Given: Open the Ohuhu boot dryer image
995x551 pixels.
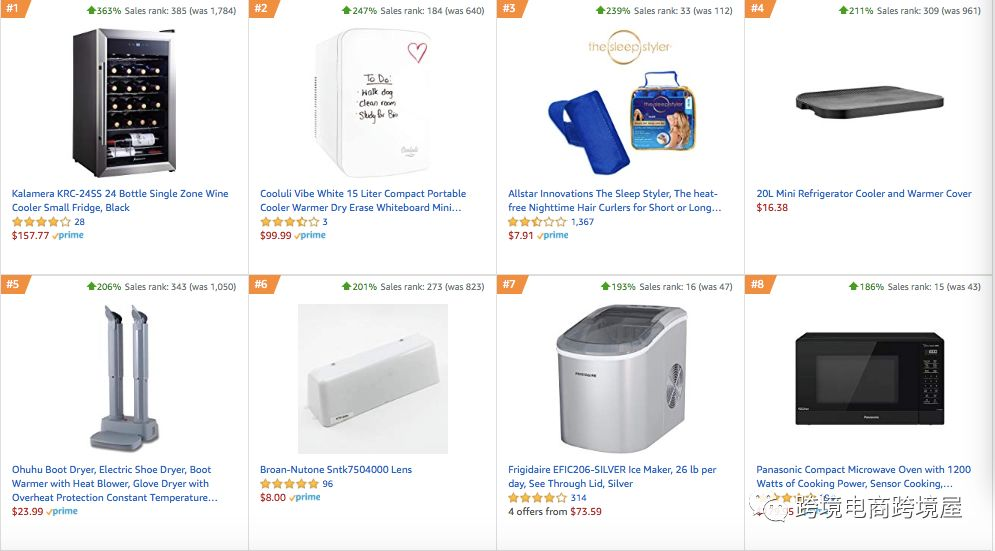Looking at the screenshot, I should 124,378.
